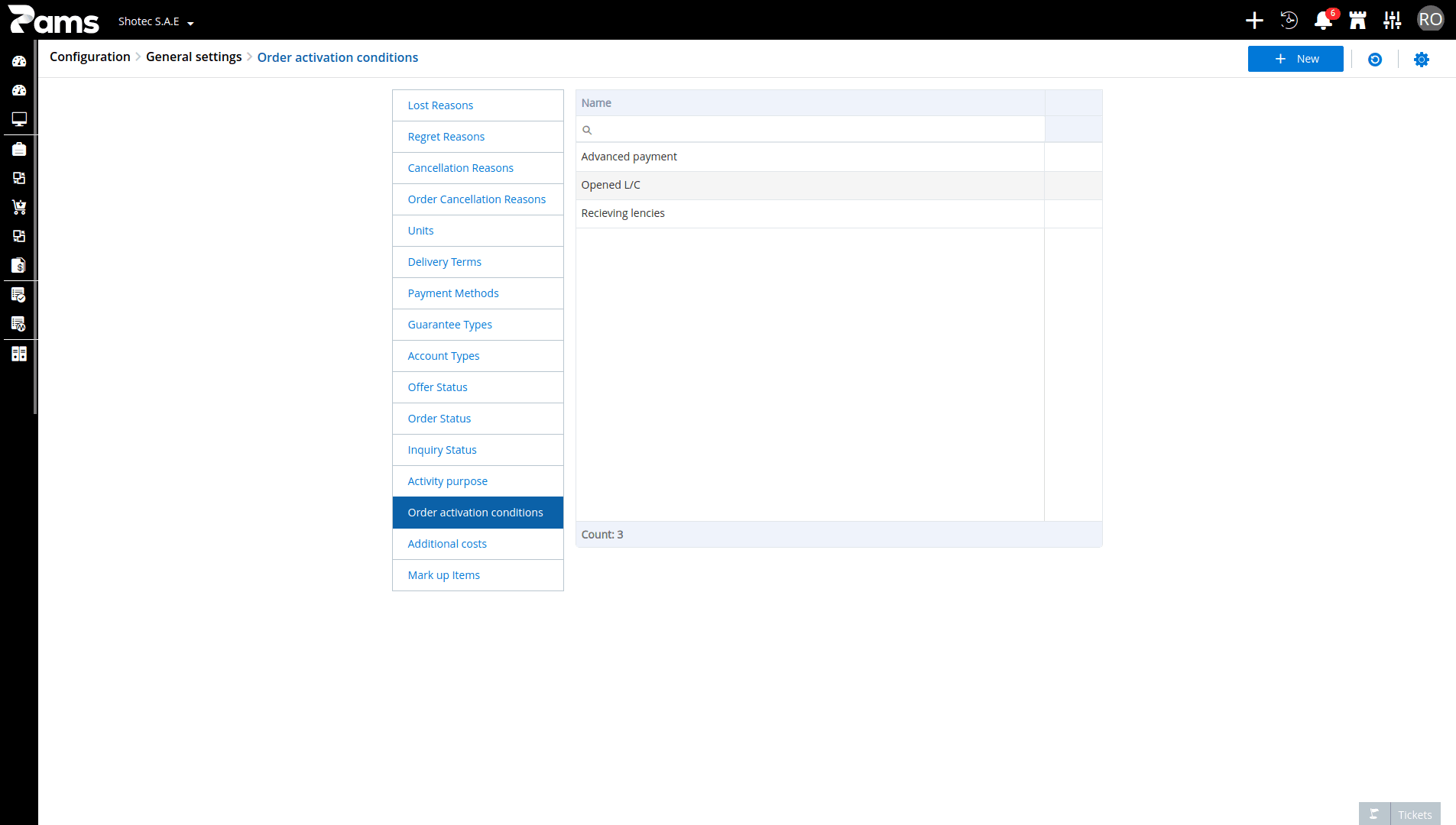Open the shopping cart sidebar module

pos(19,207)
